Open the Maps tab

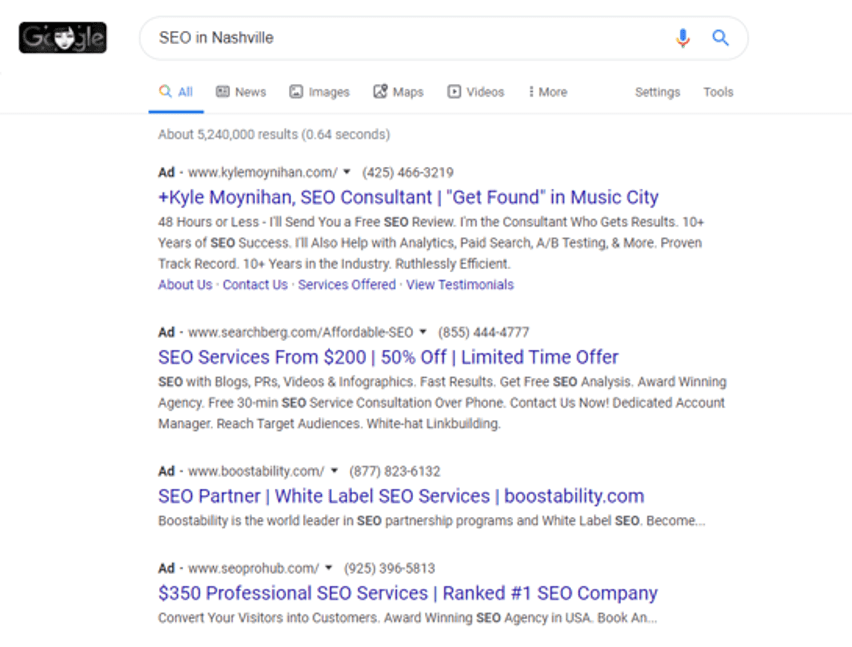pyautogui.click(x=398, y=92)
